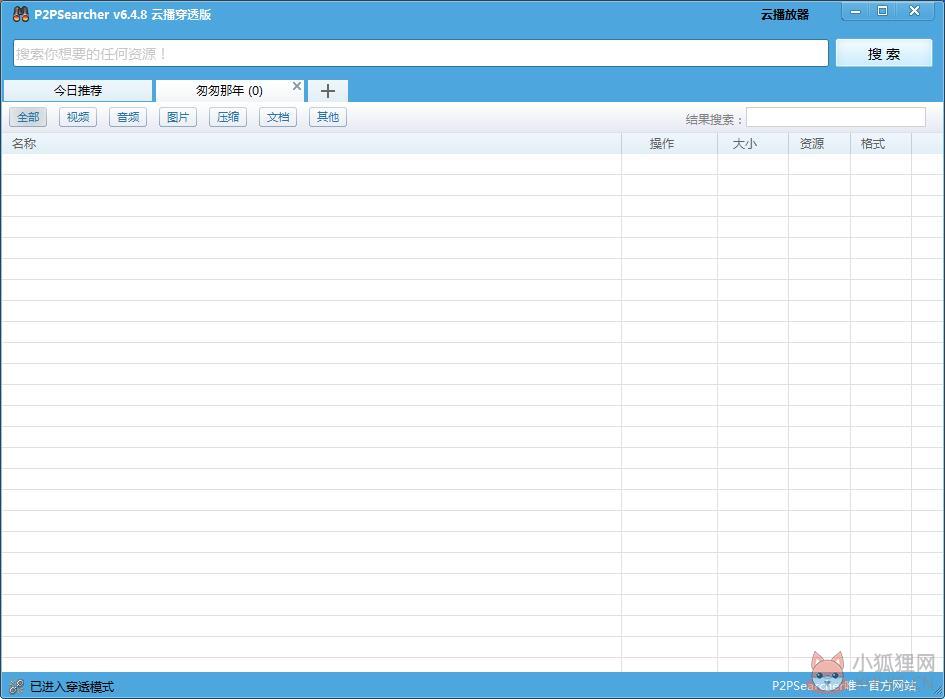Maximize the P2PSearcher window
Image resolution: width=945 pixels, height=699 pixels.
(883, 11)
